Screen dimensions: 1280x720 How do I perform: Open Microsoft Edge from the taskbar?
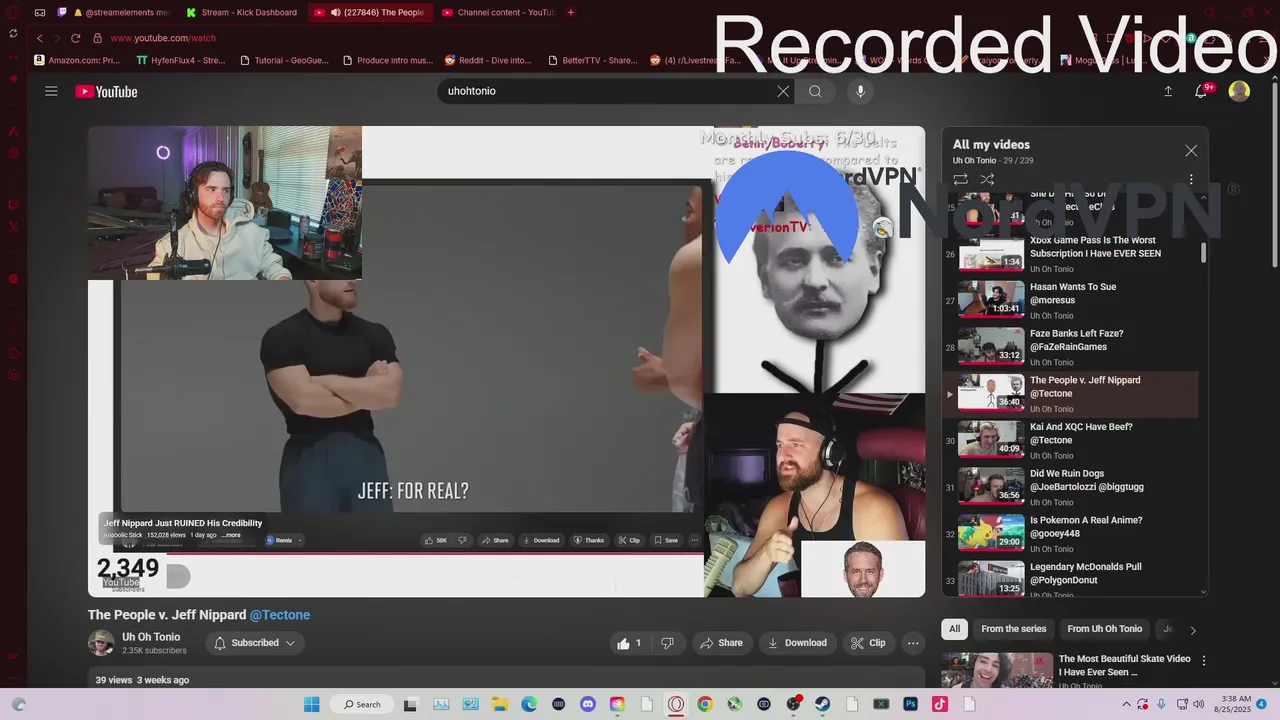coord(529,704)
